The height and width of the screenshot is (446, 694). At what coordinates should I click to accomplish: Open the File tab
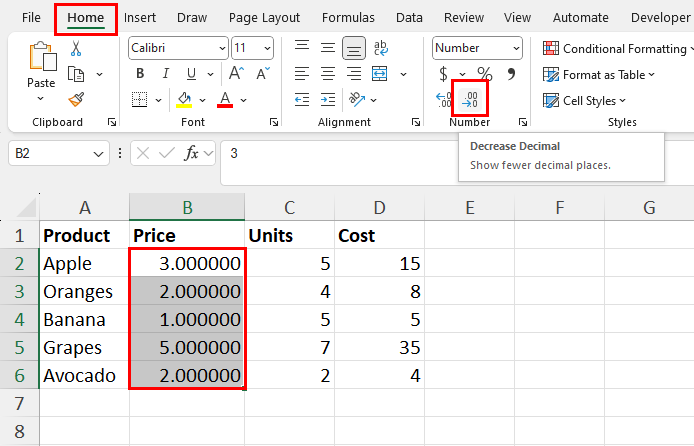tap(31, 18)
